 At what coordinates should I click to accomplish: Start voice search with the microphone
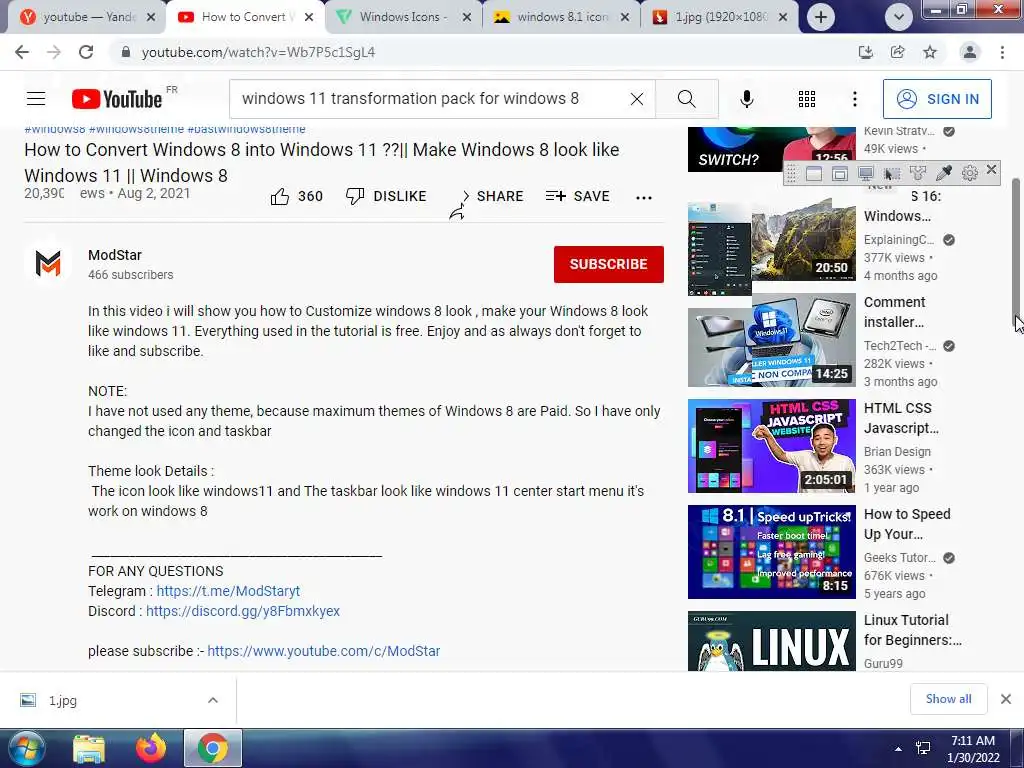coord(746,99)
